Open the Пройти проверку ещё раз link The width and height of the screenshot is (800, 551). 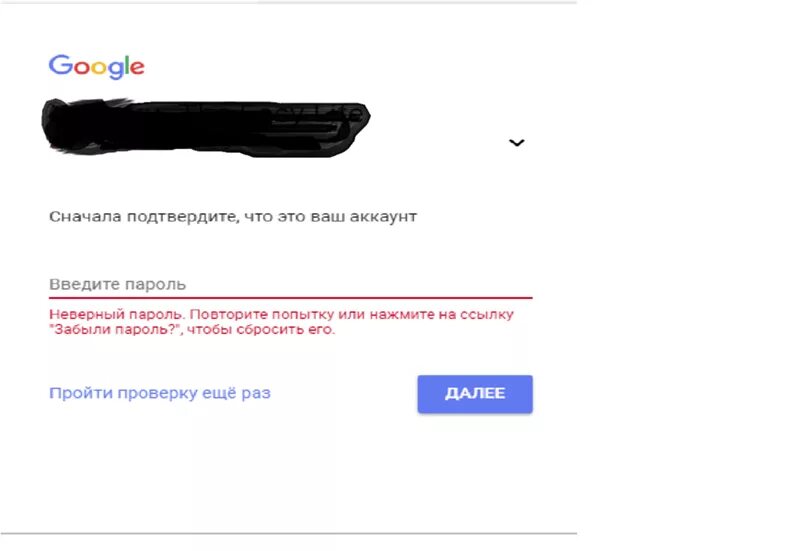160,393
